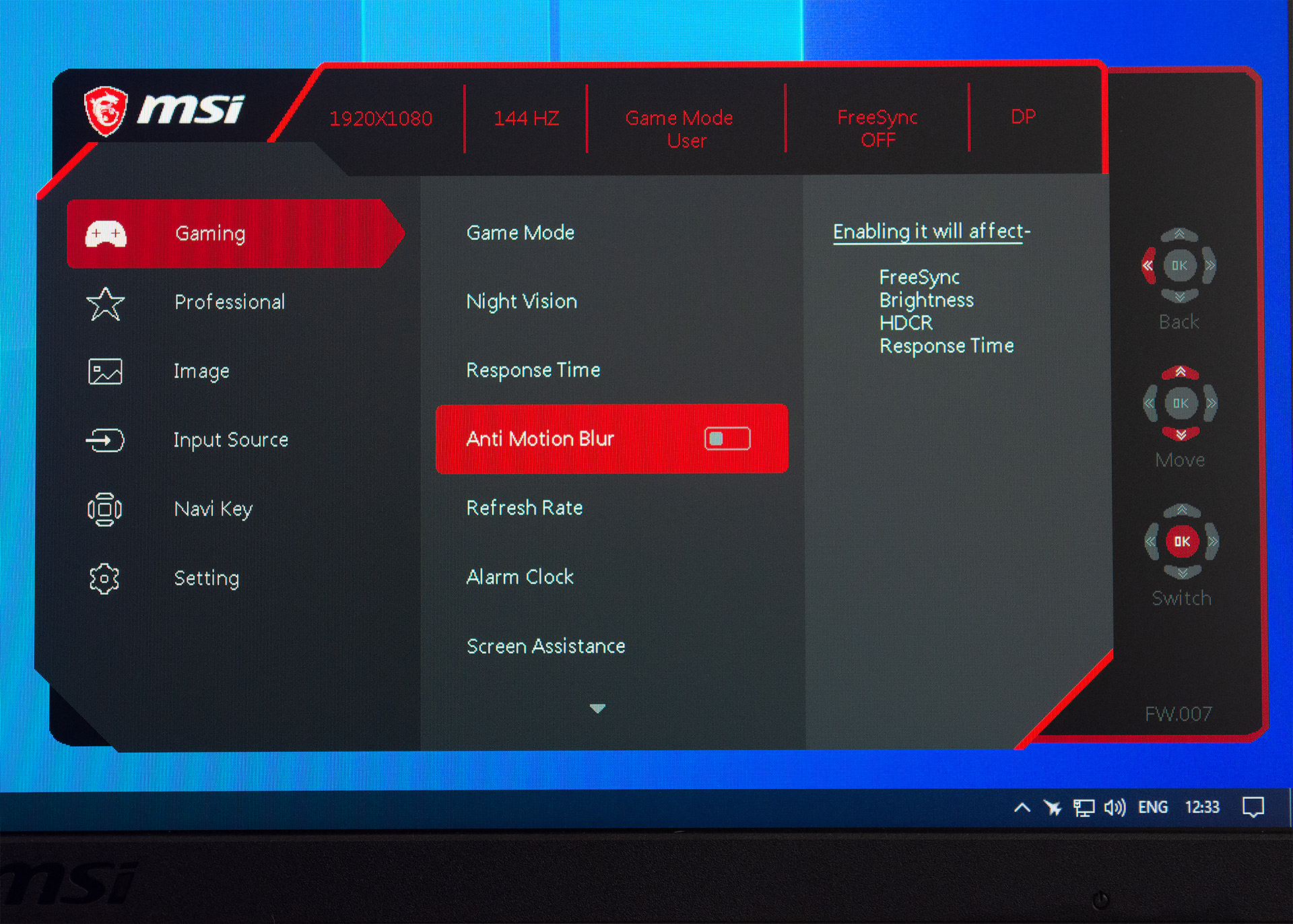Select the Gaming controller icon

[x=106, y=234]
